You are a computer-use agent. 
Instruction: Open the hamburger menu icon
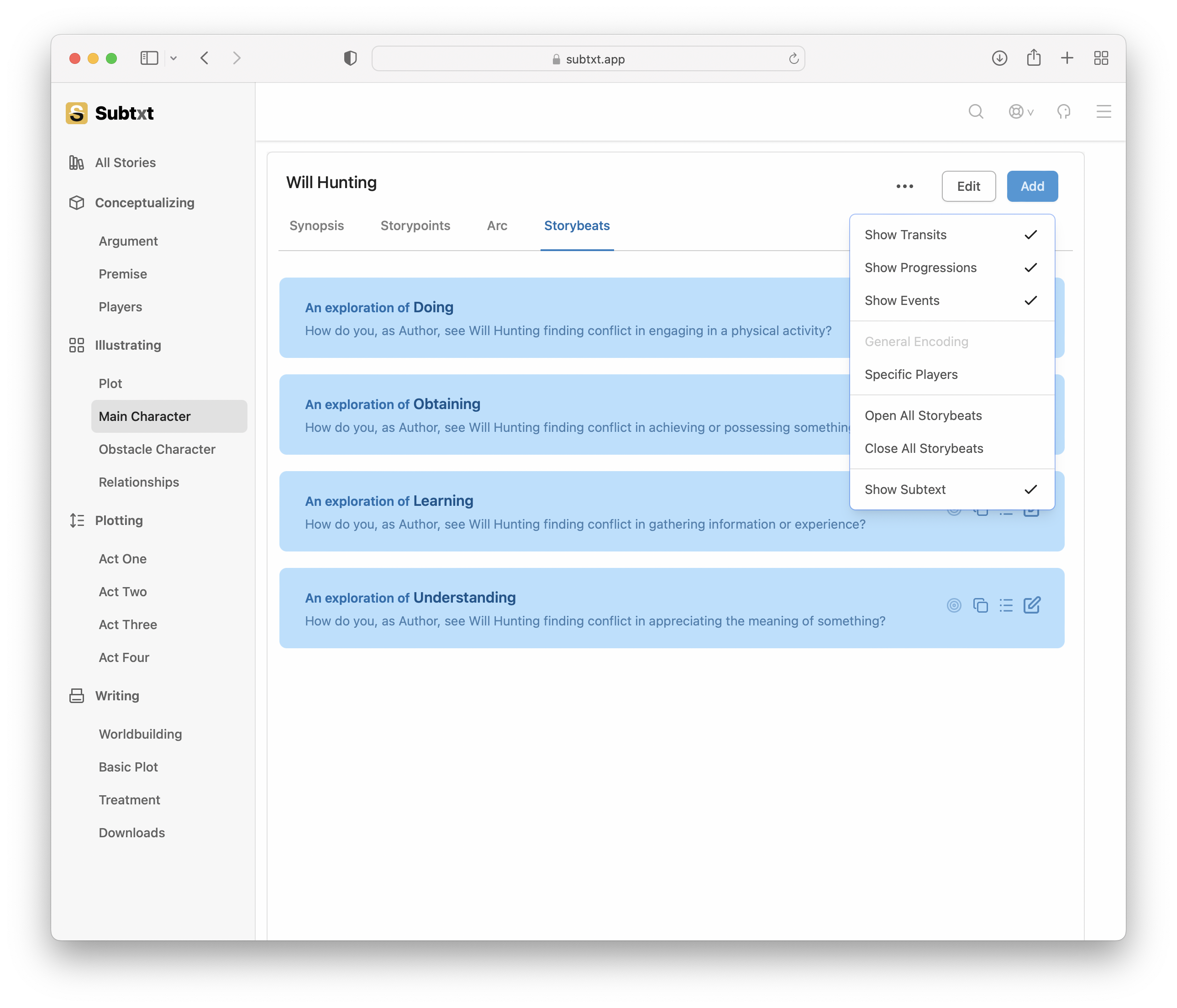[x=1103, y=111]
